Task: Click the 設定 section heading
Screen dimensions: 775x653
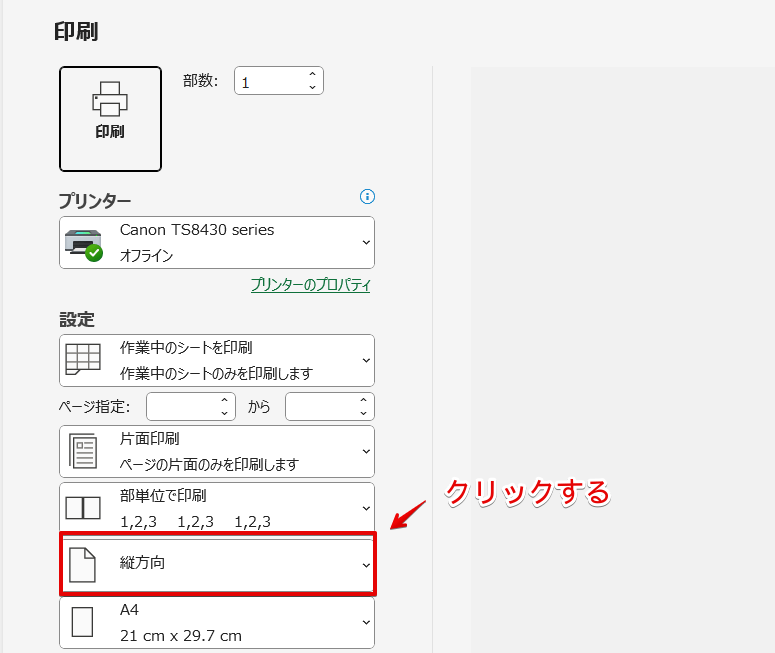Action: 77,320
